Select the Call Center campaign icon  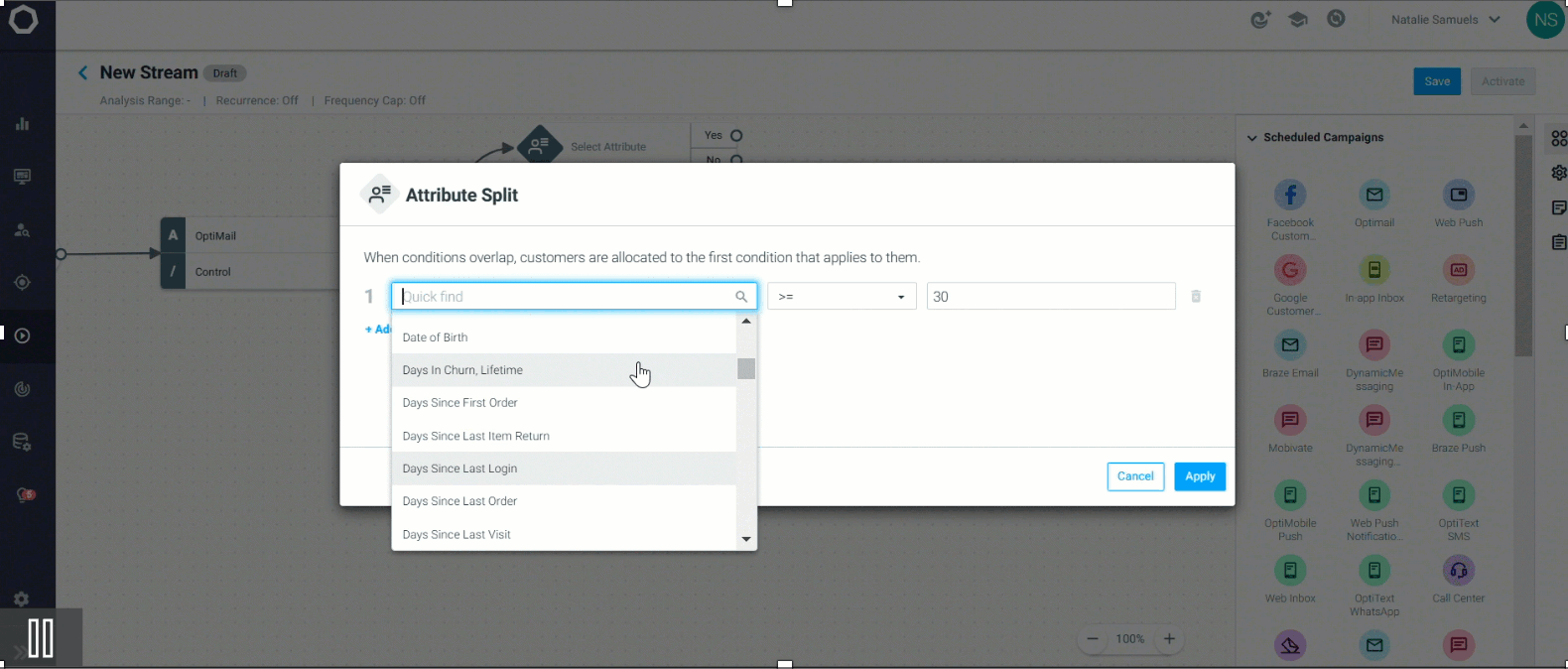pos(1459,571)
